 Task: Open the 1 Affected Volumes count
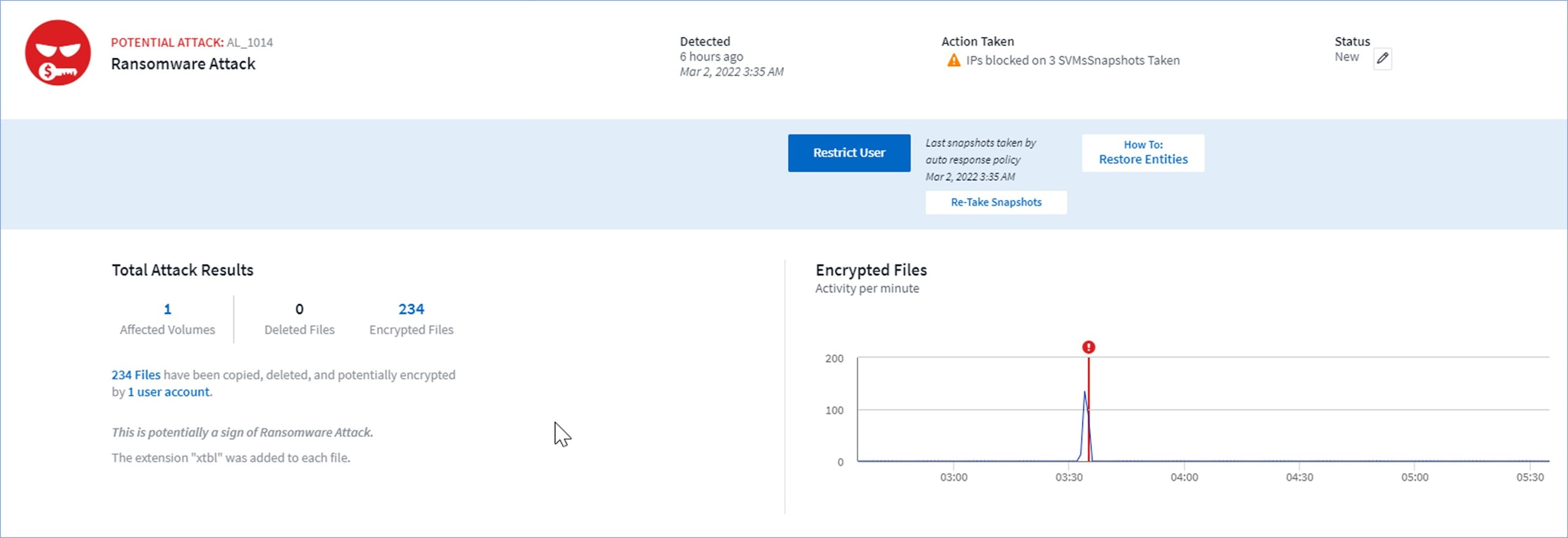pyautogui.click(x=167, y=309)
